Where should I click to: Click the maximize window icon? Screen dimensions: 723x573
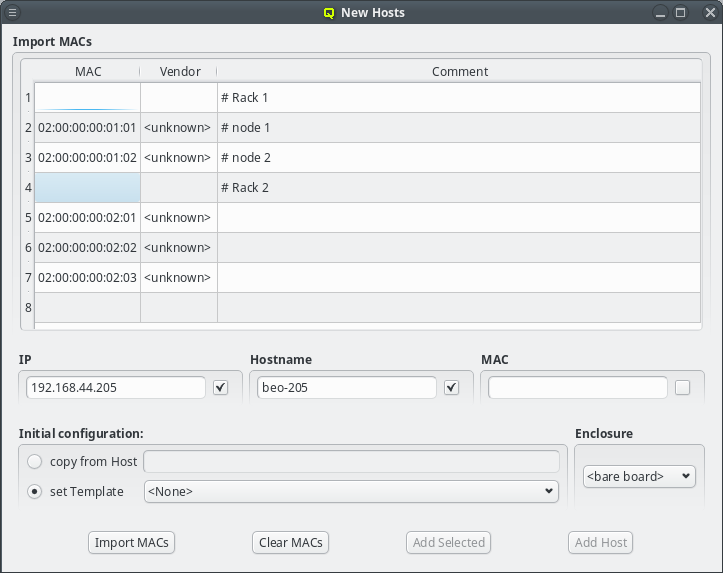pos(681,13)
